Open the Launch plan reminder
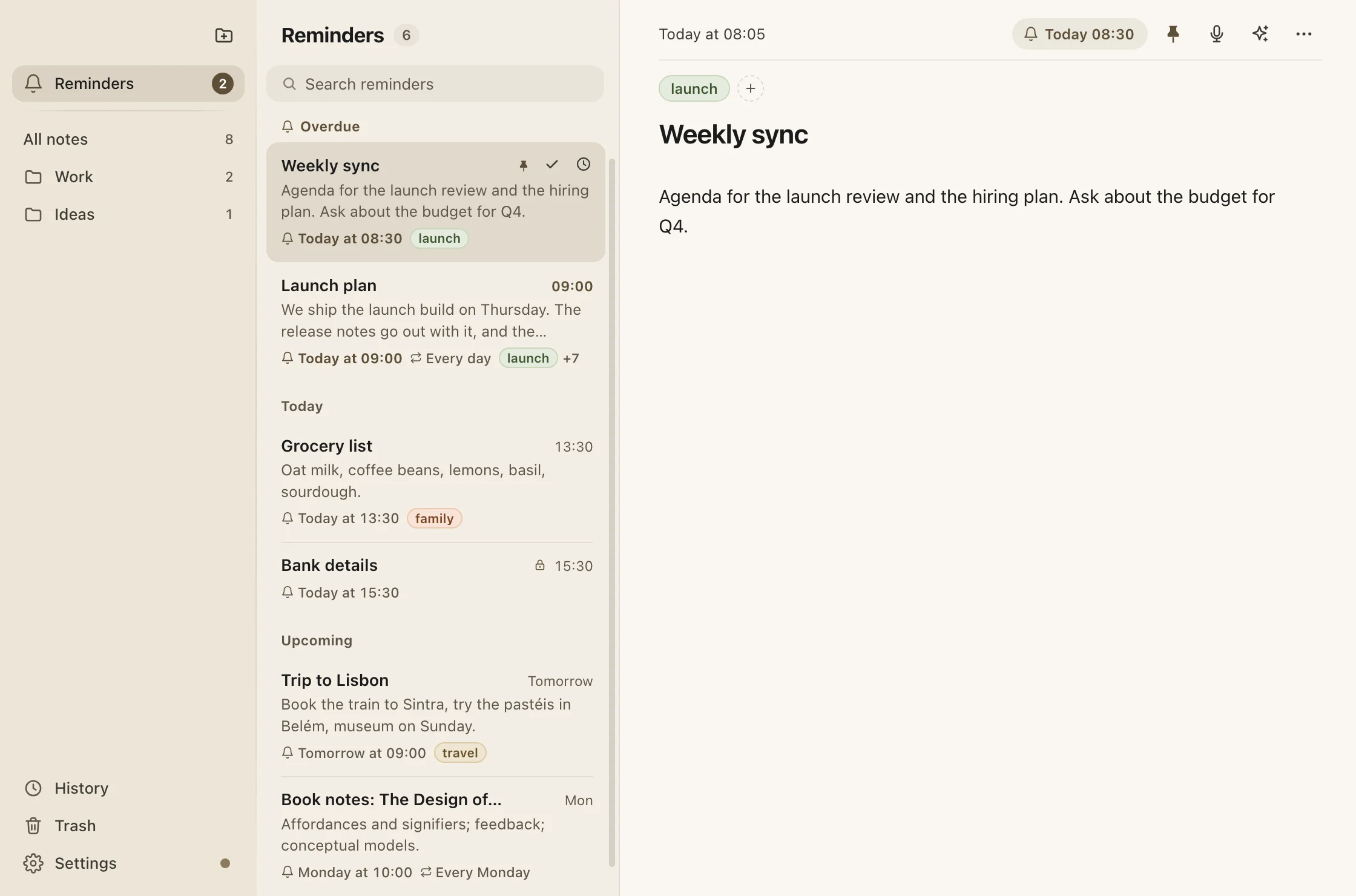1356x896 pixels. 436,321
